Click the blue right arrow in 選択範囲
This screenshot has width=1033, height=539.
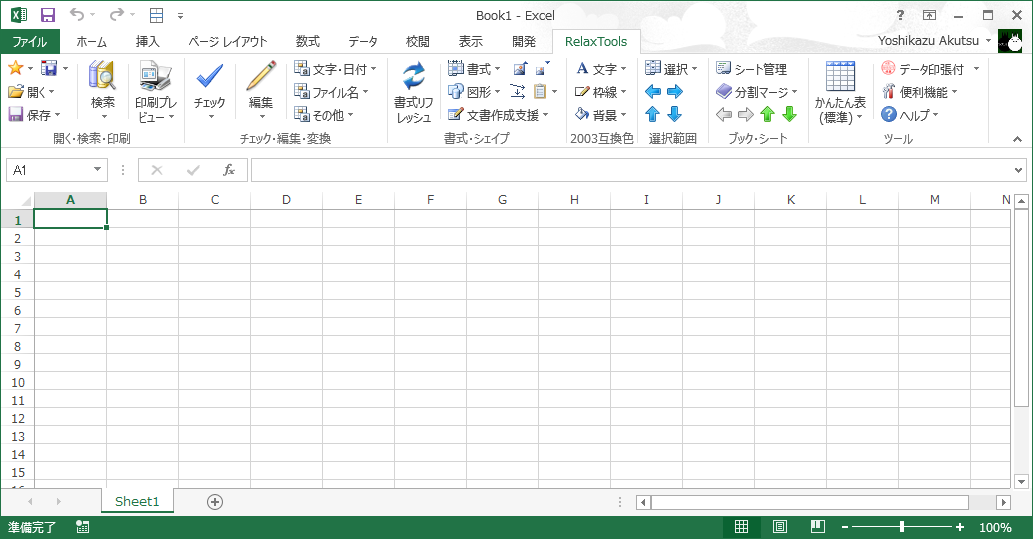pyautogui.click(x=675, y=92)
